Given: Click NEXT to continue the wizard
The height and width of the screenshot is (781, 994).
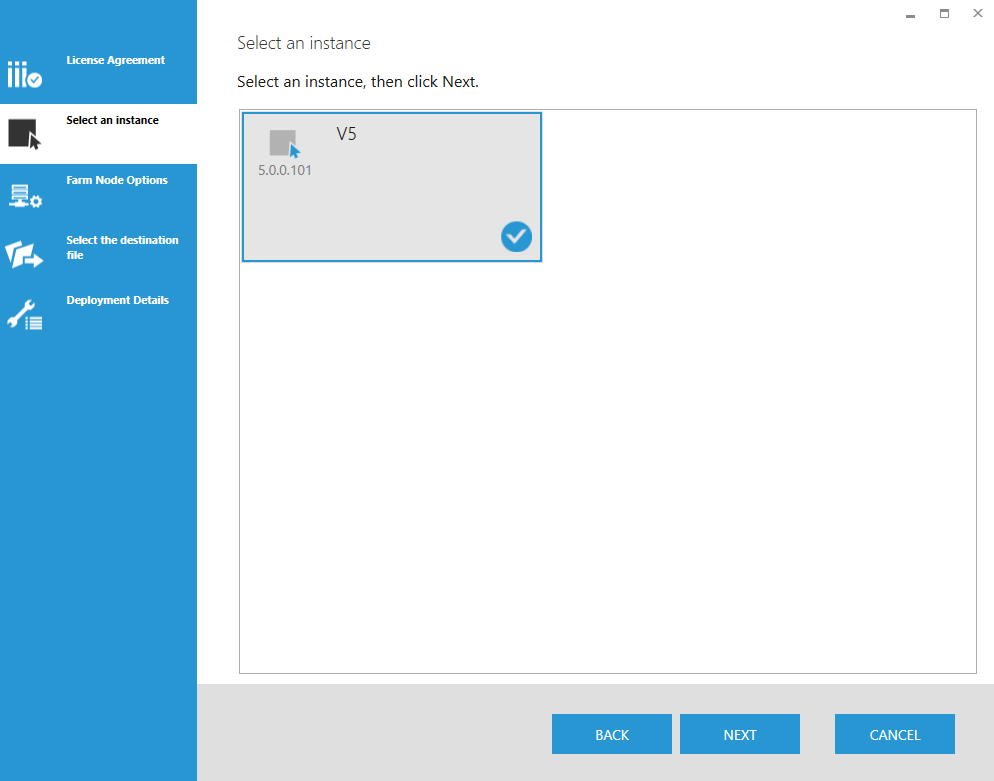Looking at the screenshot, I should pyautogui.click(x=739, y=734).
